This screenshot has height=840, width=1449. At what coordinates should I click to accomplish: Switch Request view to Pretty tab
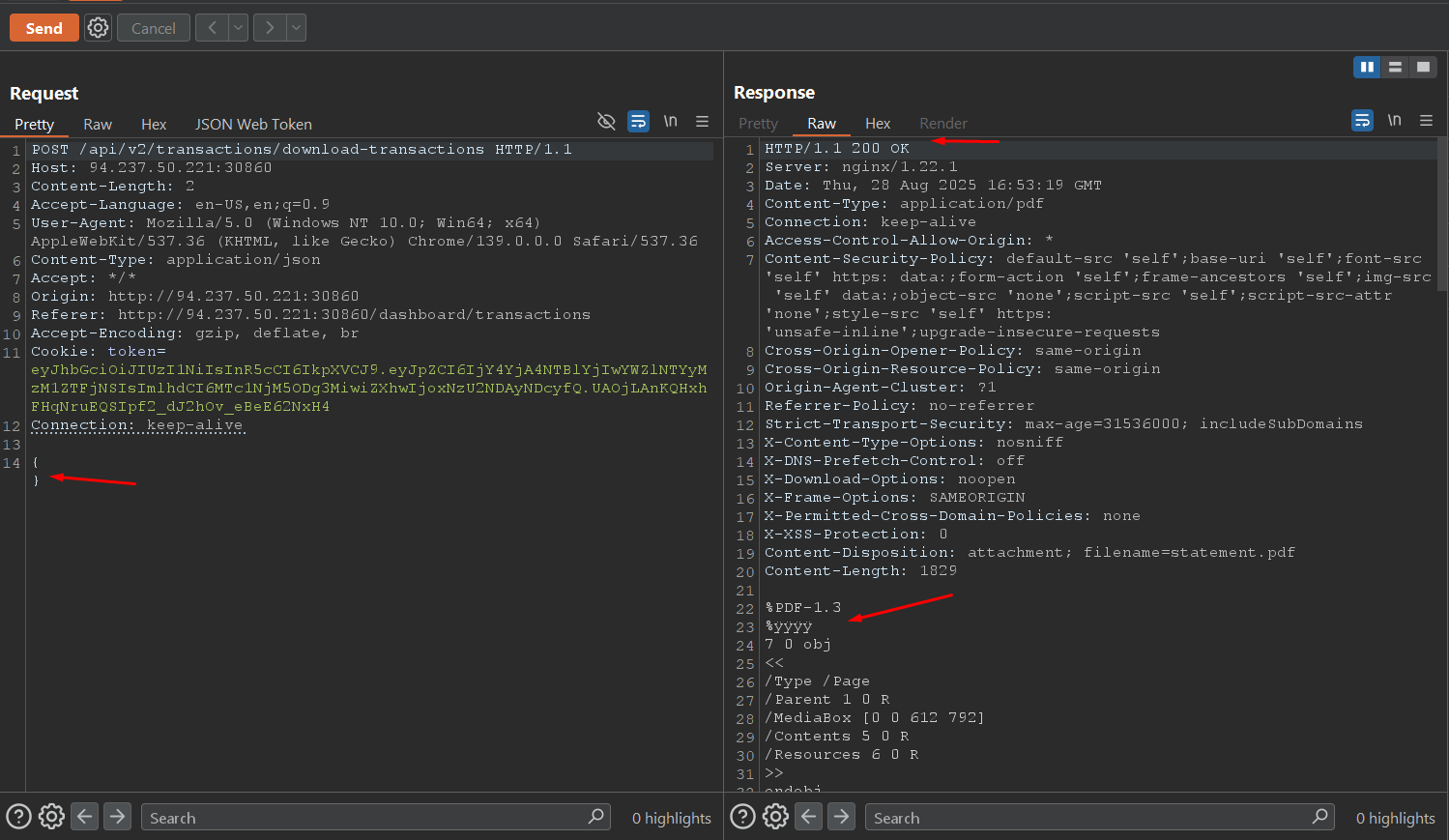34,124
